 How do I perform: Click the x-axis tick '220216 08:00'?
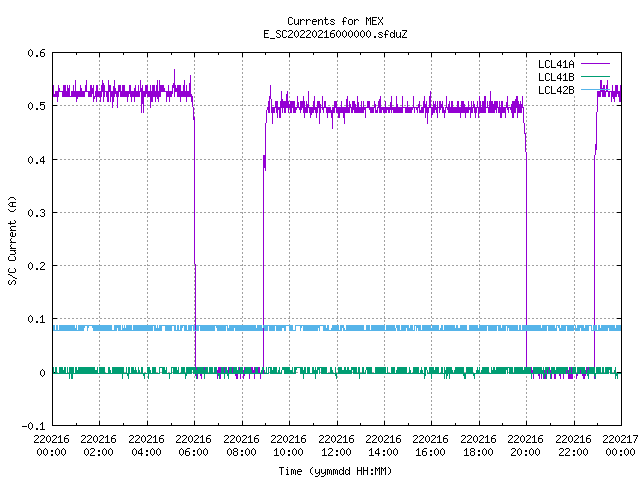tap(242, 446)
